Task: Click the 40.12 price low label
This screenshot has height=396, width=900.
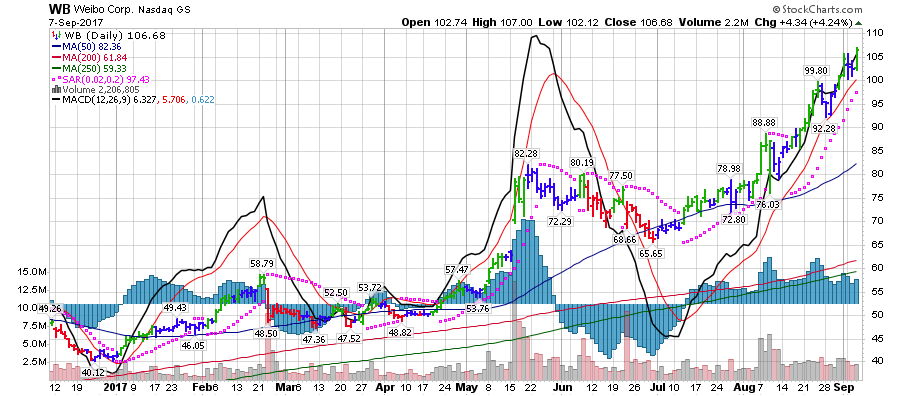Action: [93, 372]
